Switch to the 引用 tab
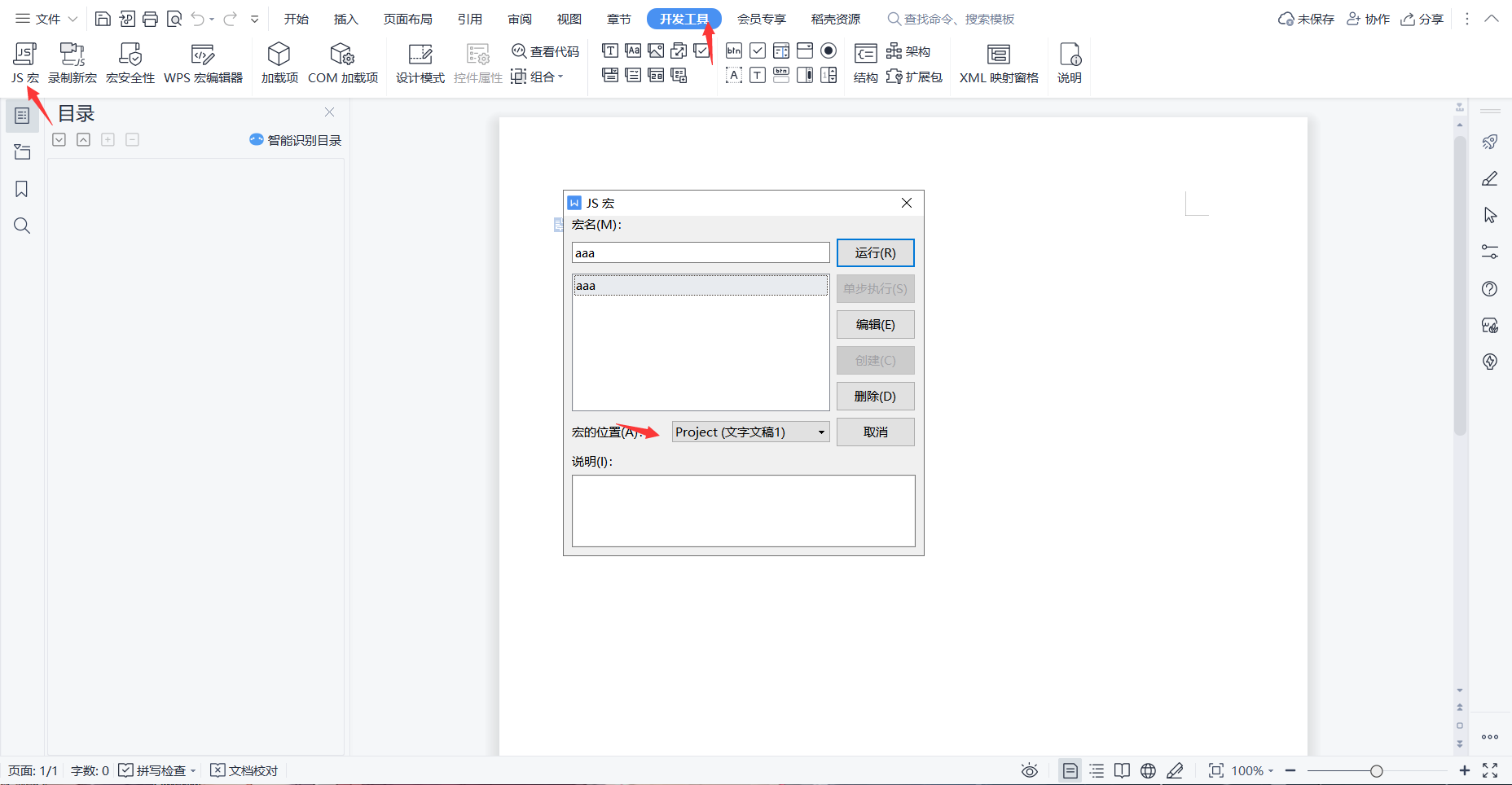1512x785 pixels. click(x=470, y=19)
